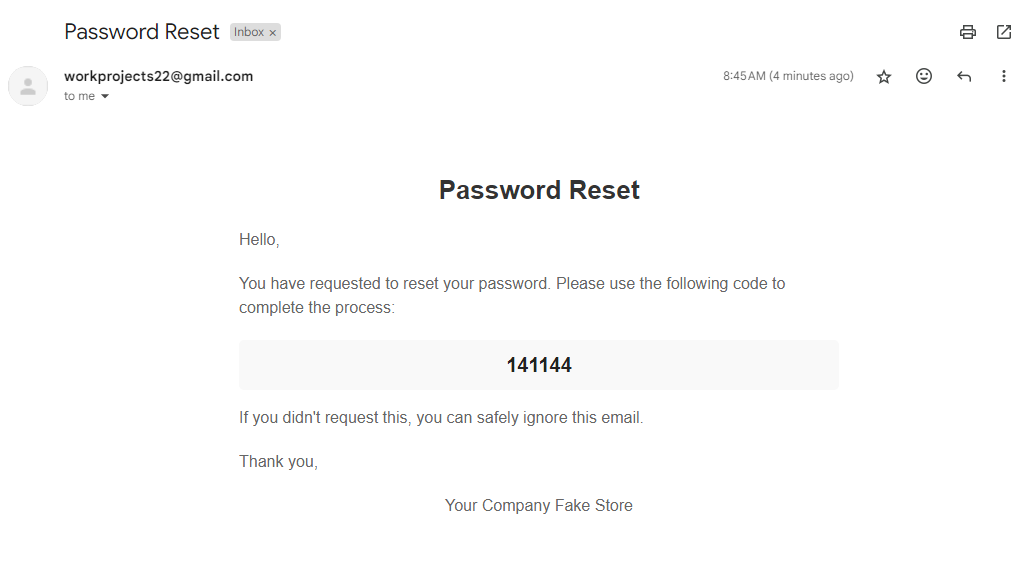
Task: Remove the Inbox label with its x
Action: [272, 33]
